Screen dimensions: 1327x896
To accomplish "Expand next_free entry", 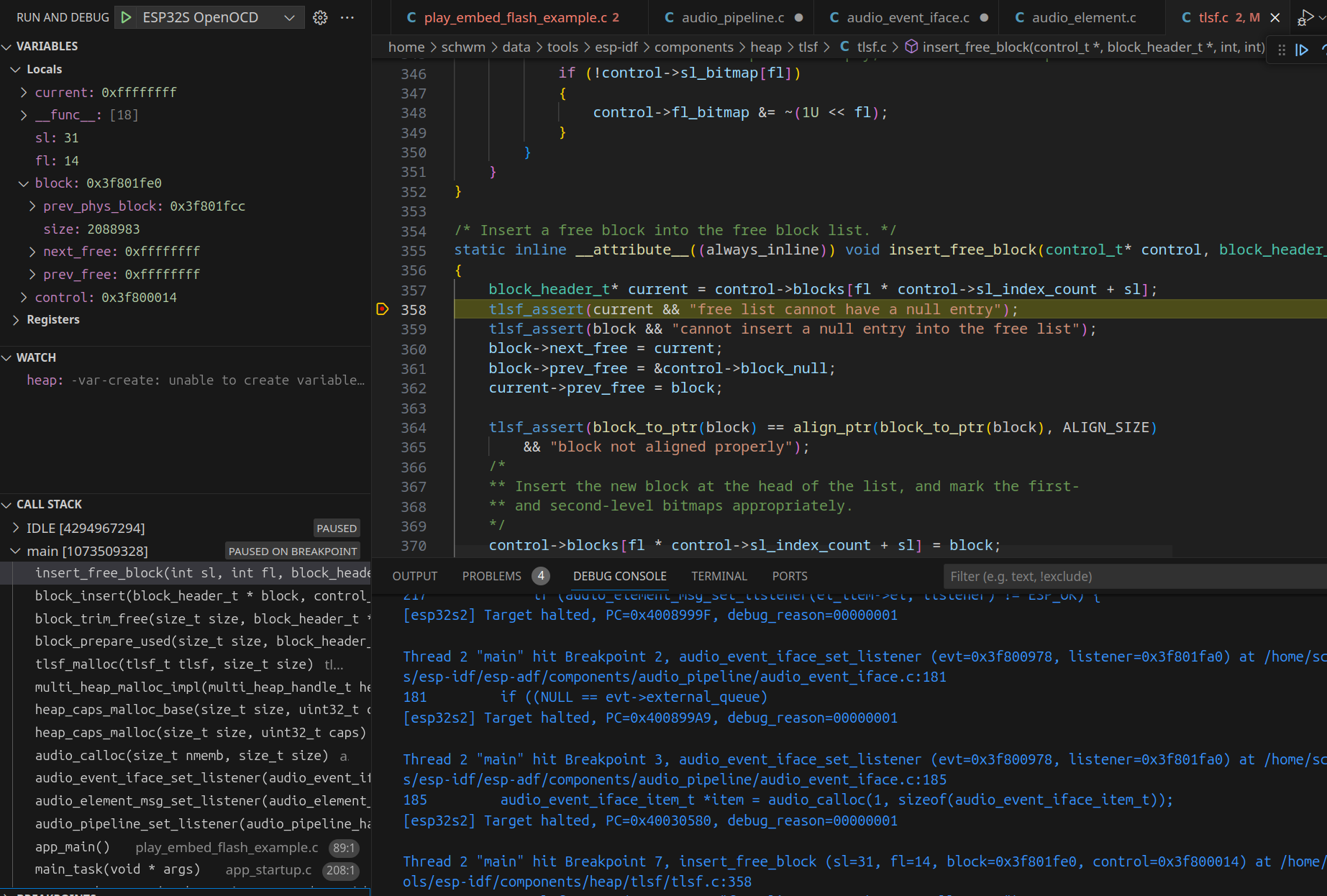I will (x=32, y=252).
